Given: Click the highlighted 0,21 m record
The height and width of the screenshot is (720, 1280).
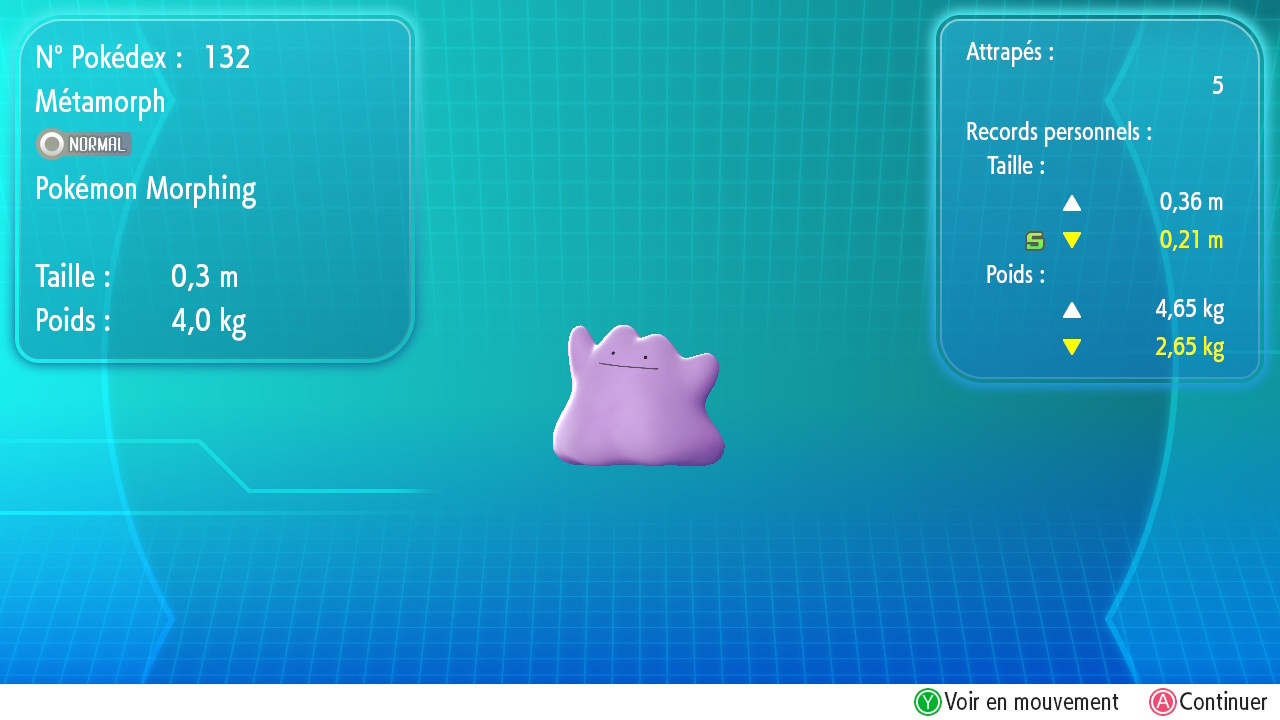Looking at the screenshot, I should coord(1191,240).
